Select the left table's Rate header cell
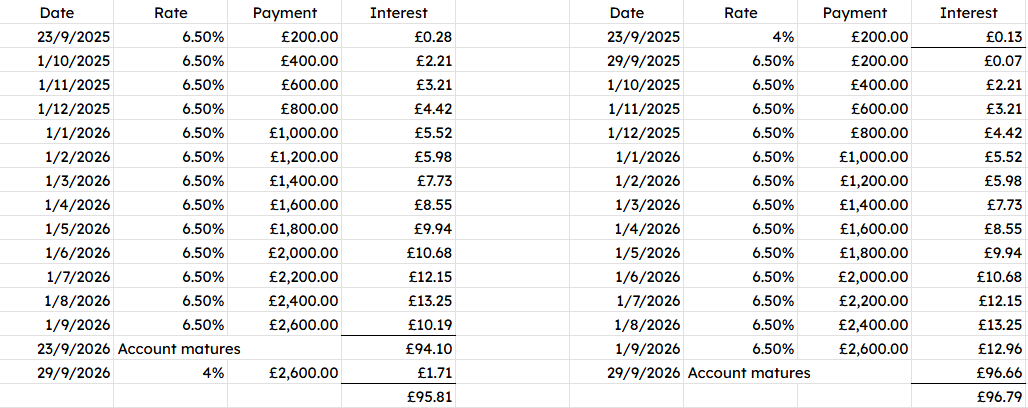The image size is (1028, 408). 170,12
